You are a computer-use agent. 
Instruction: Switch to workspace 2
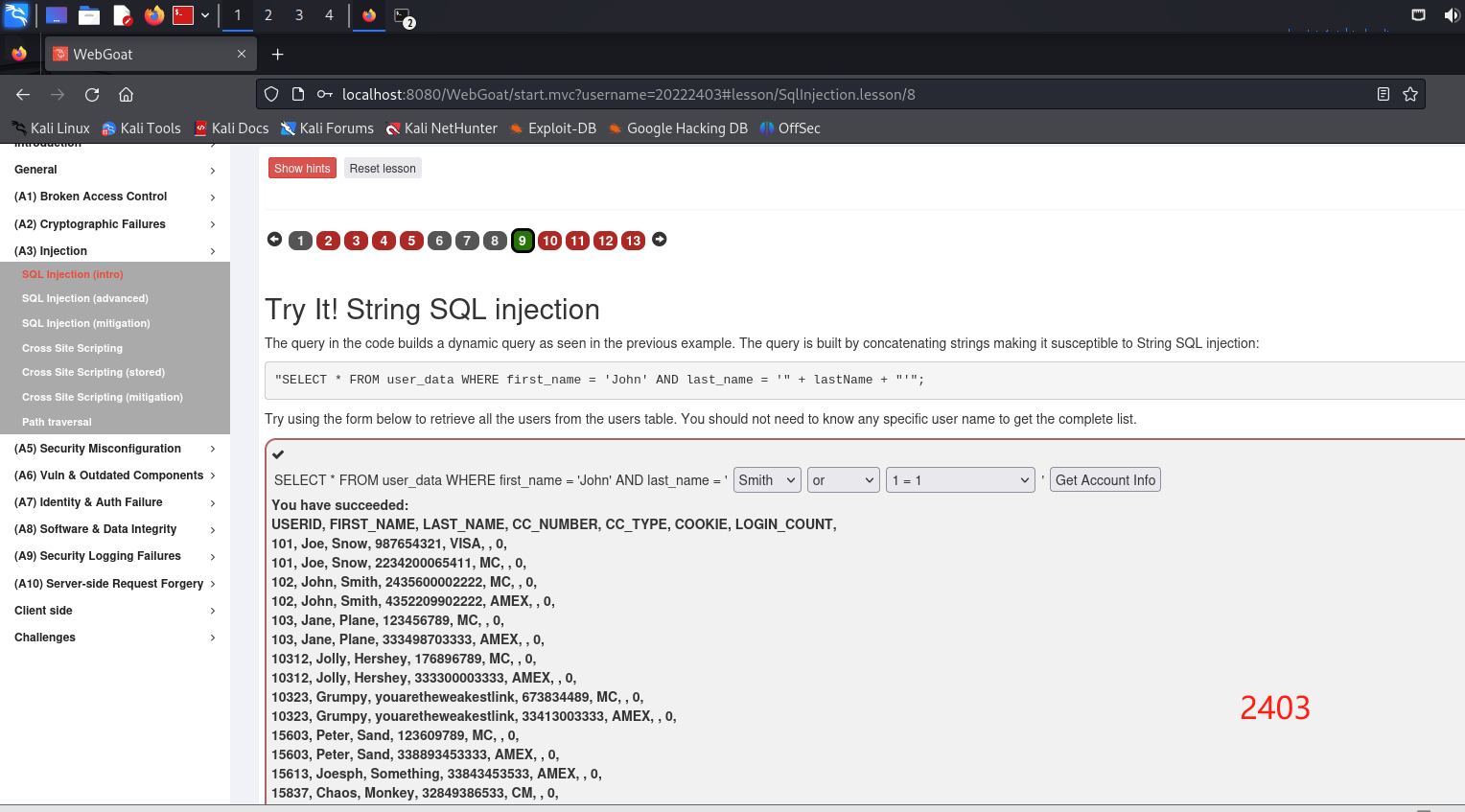(268, 15)
